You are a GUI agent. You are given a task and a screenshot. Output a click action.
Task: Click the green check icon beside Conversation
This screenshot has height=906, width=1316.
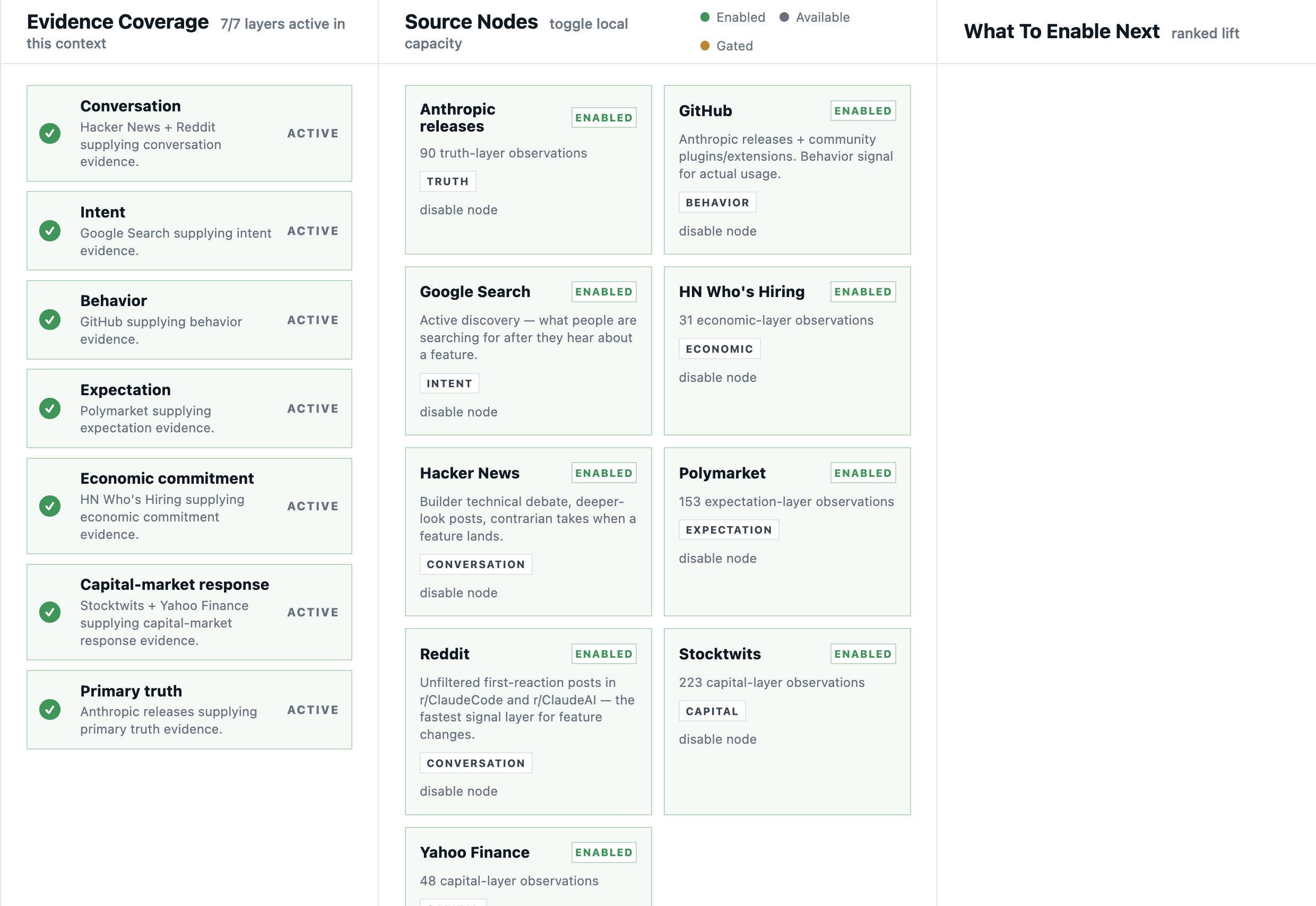coord(50,133)
